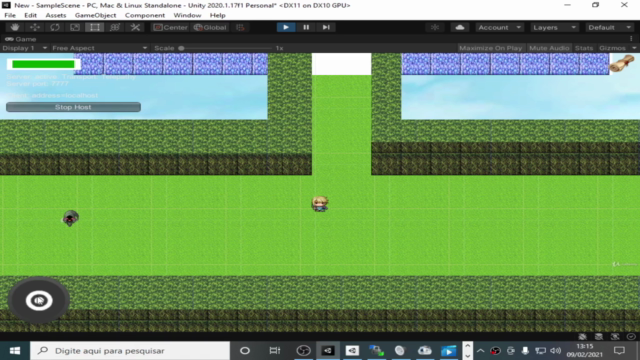Screen dimensions: 640x360
Task: Select the Rect tool
Action: coord(95,27)
